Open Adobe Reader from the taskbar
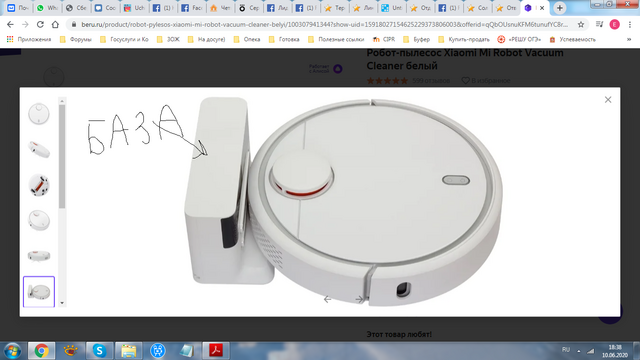Screen dimensions: 640x360 pyautogui.click(x=216, y=351)
